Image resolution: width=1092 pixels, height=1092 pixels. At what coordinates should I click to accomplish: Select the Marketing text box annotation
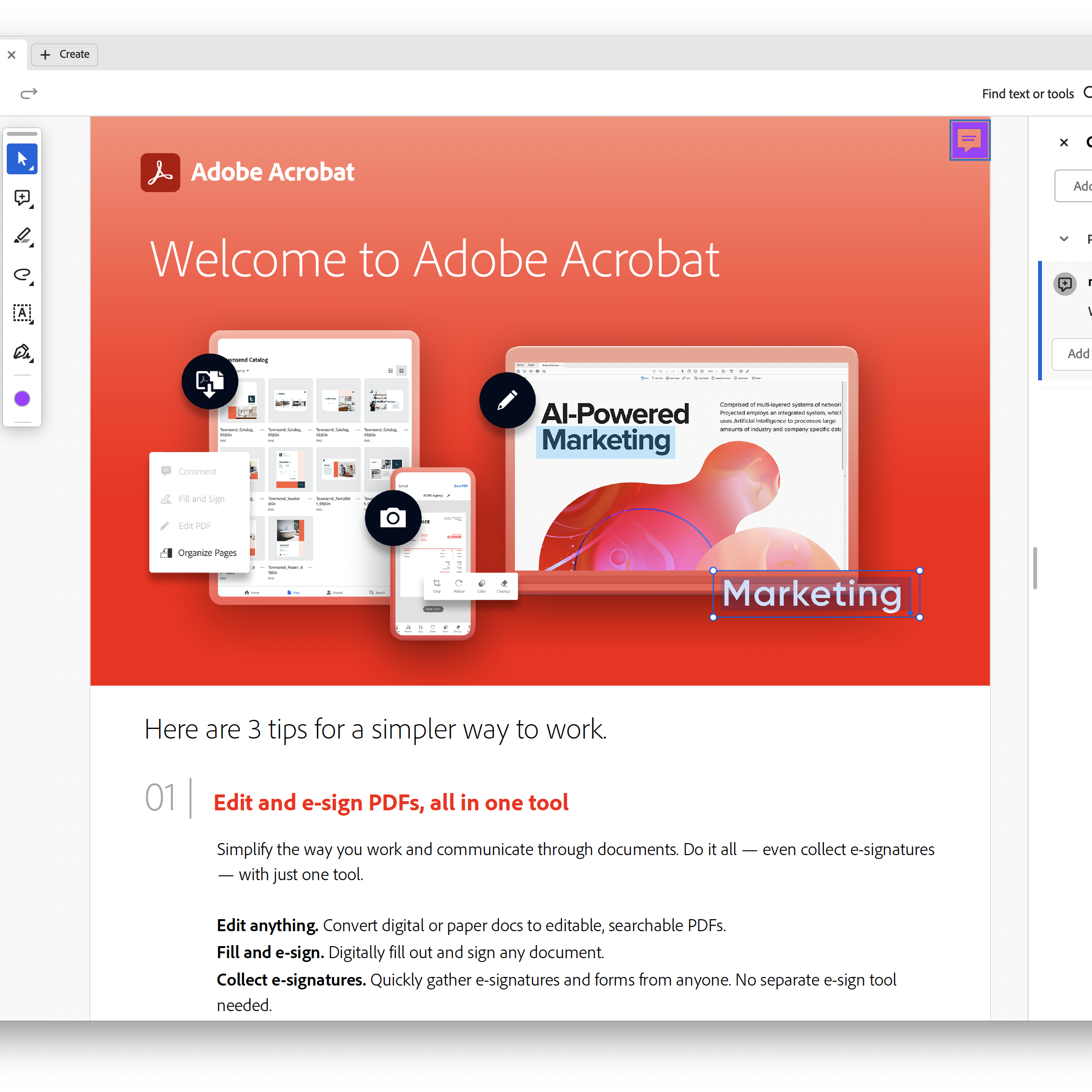tap(815, 594)
